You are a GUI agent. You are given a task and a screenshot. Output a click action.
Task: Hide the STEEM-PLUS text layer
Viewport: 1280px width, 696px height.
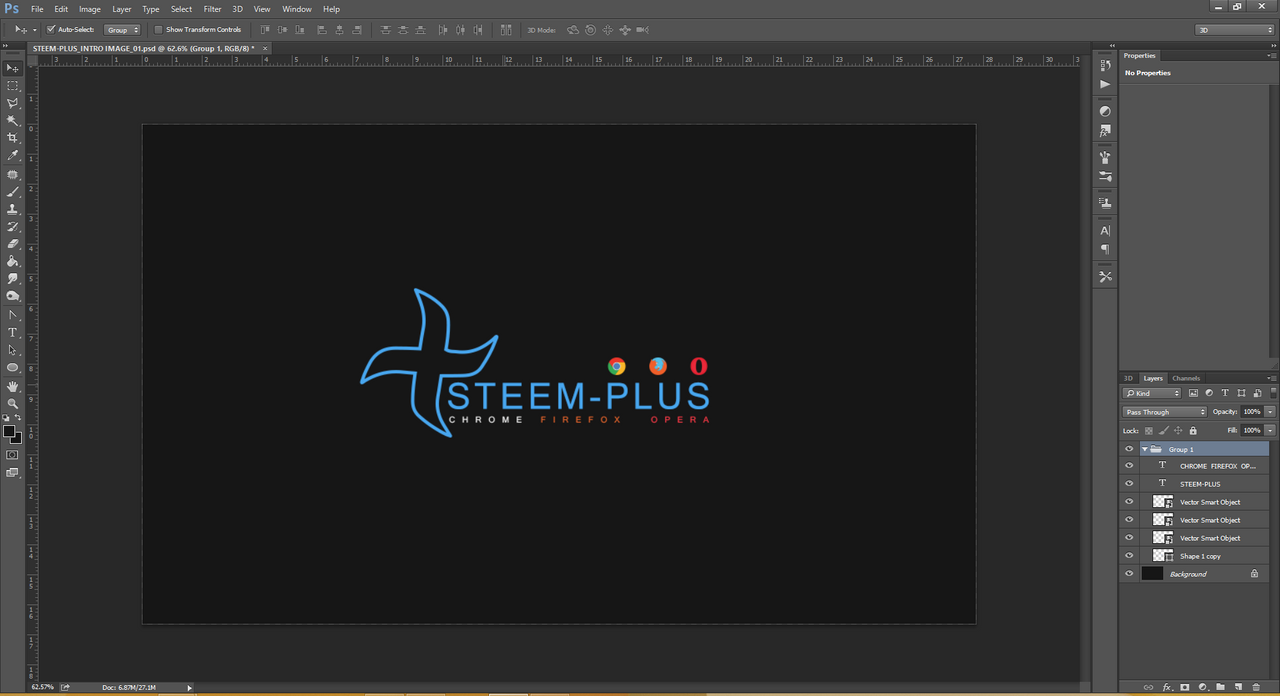(x=1129, y=484)
